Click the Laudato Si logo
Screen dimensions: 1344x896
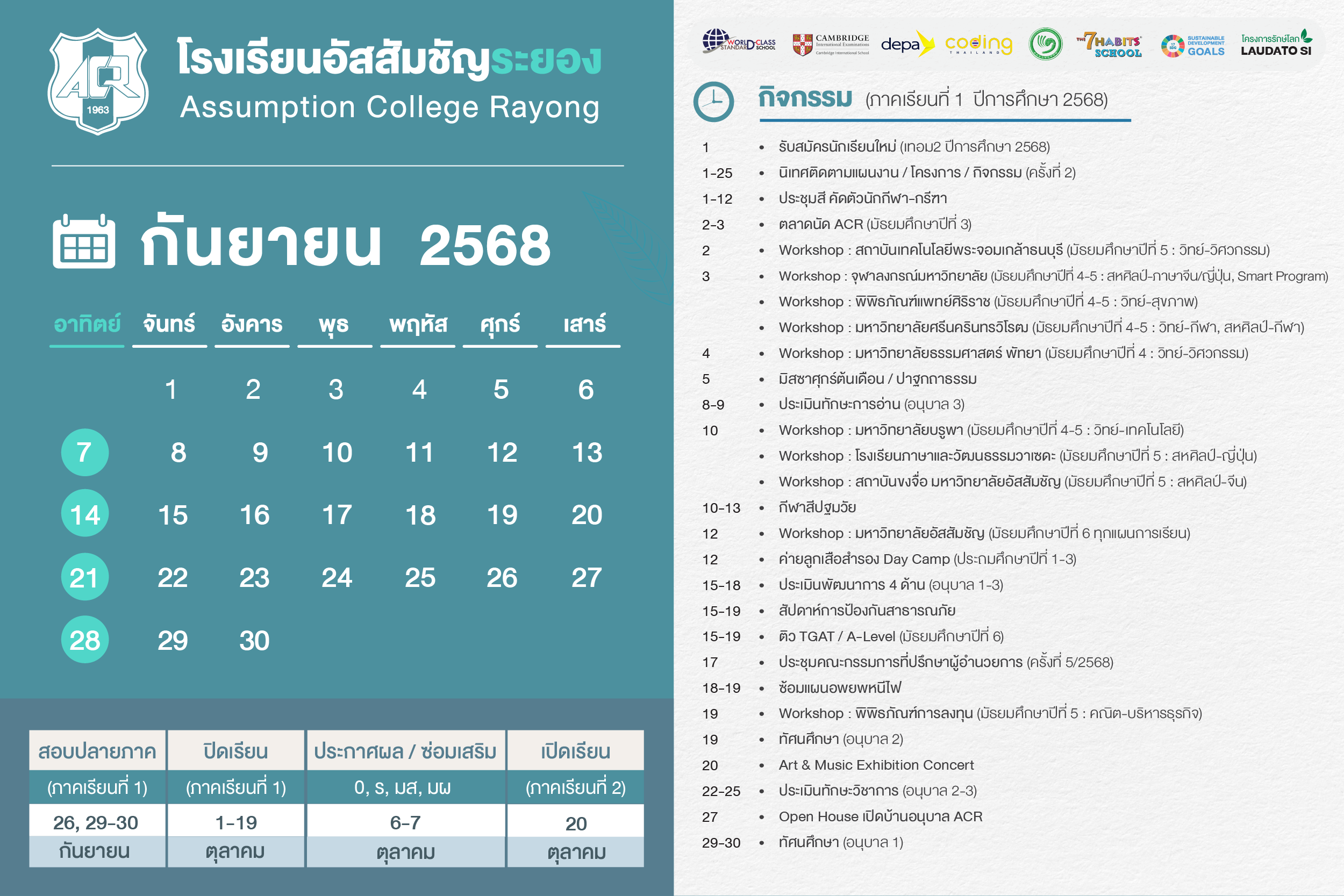coord(1277,43)
